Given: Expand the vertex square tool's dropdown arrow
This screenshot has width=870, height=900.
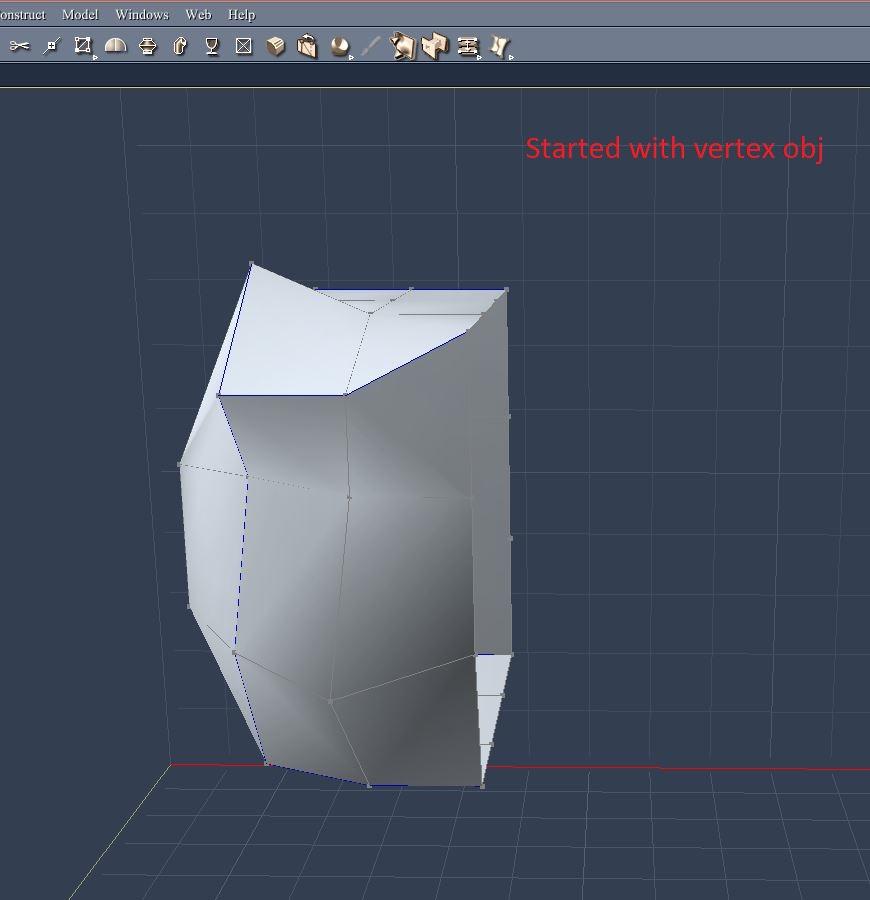Looking at the screenshot, I should pos(95,58).
